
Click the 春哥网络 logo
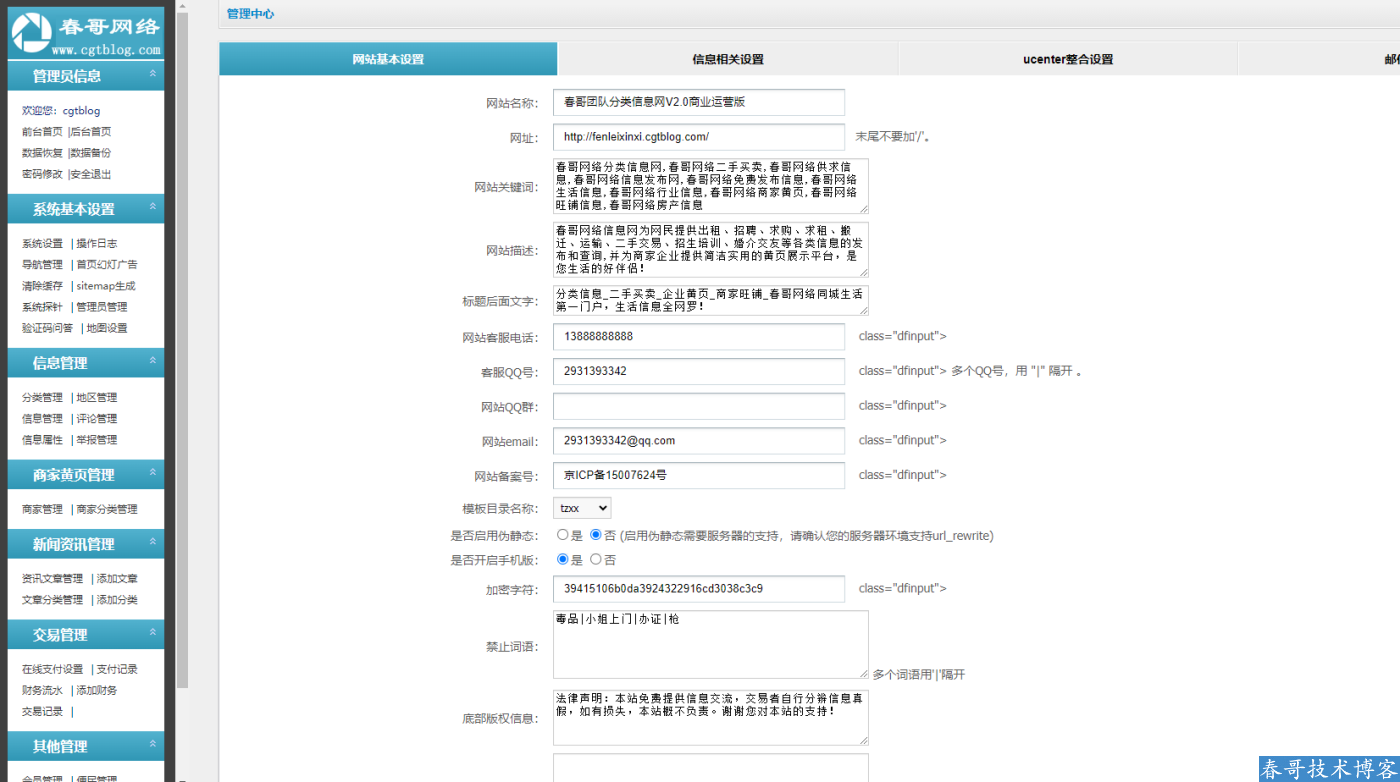pos(85,32)
